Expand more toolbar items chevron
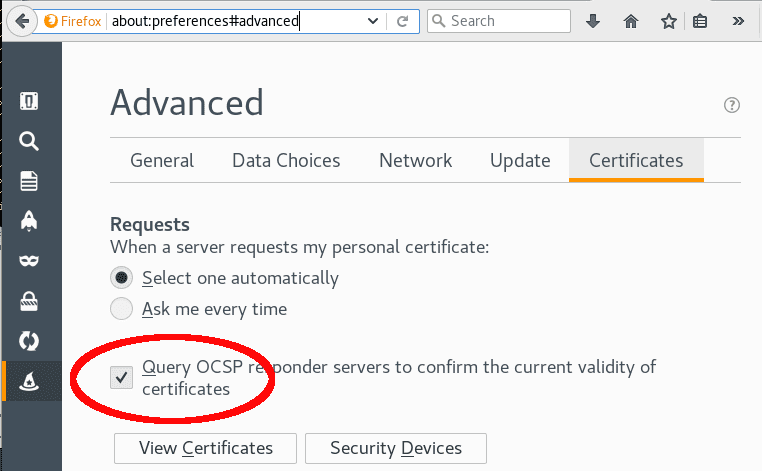This screenshot has width=762, height=471. [738, 21]
